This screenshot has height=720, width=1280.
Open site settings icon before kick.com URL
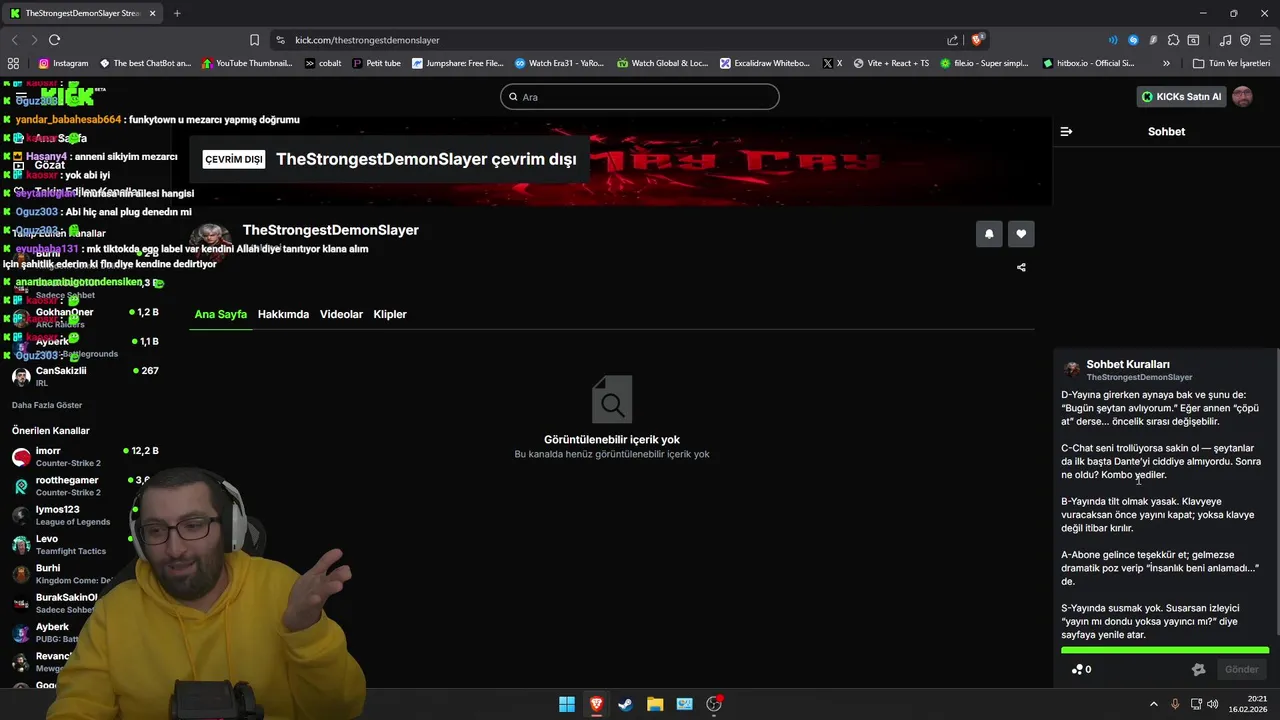280,40
